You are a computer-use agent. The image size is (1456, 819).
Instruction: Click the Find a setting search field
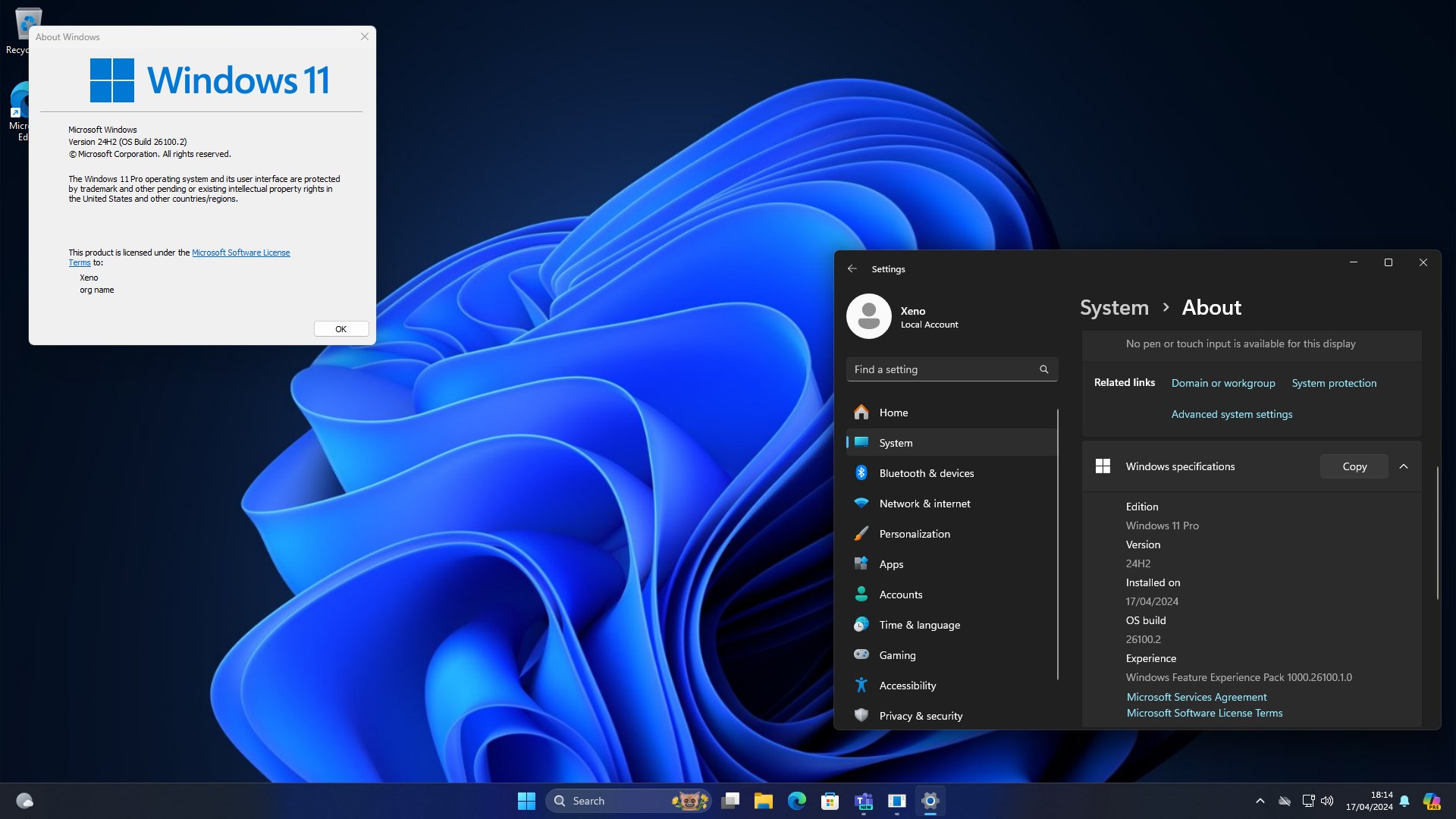[x=940, y=369]
